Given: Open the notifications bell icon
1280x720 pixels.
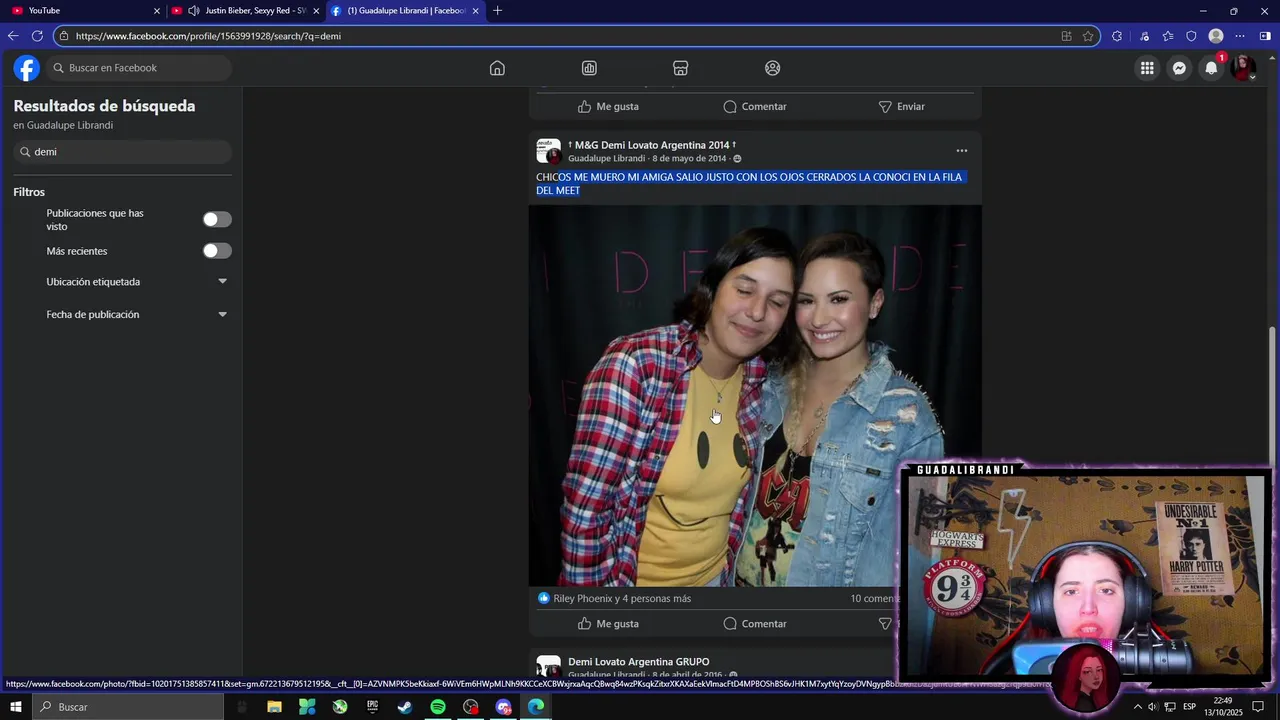Looking at the screenshot, I should coord(1211,68).
